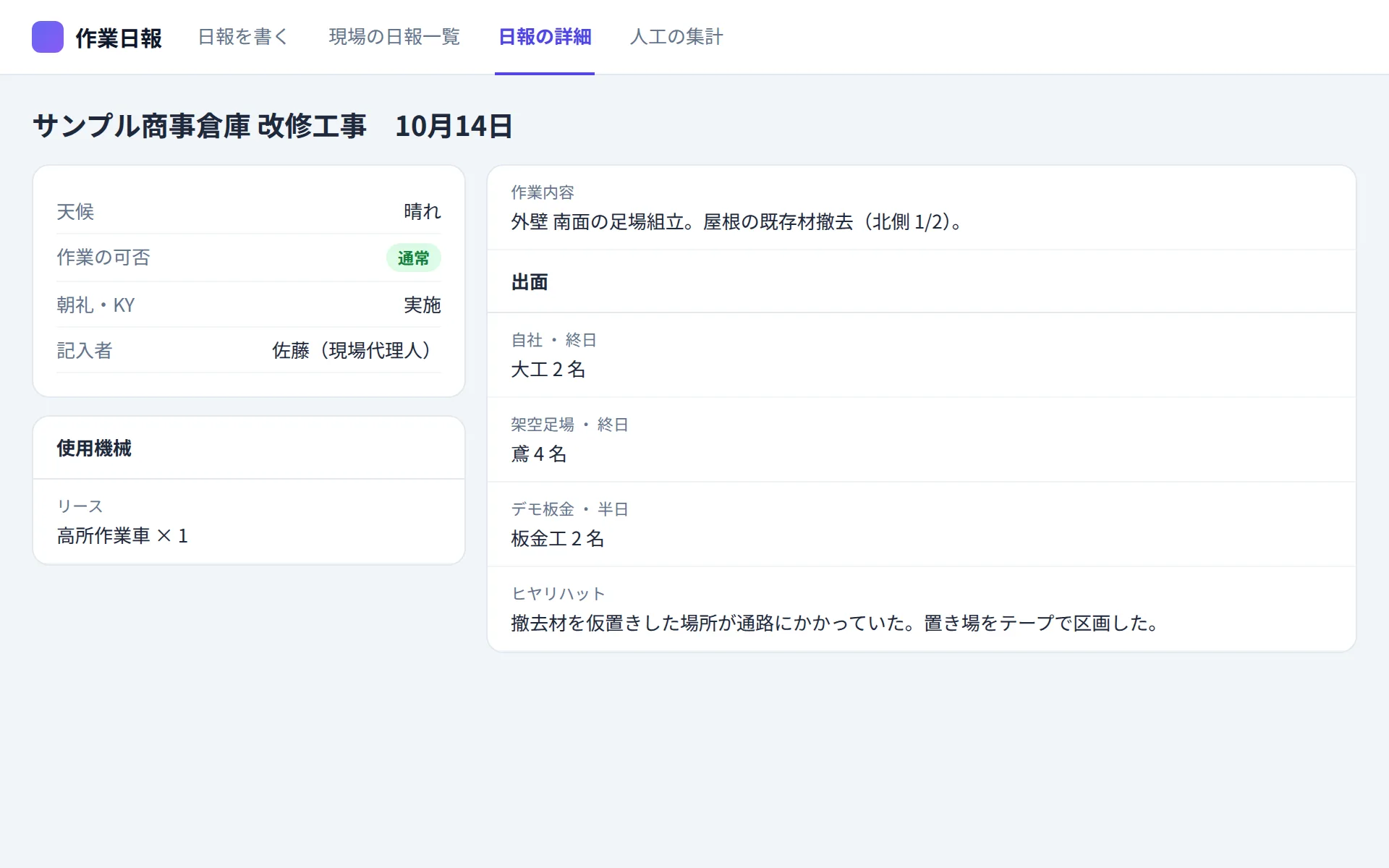Click the green 通常 status badge
Viewport: 1389px width, 868px height.
[414, 258]
